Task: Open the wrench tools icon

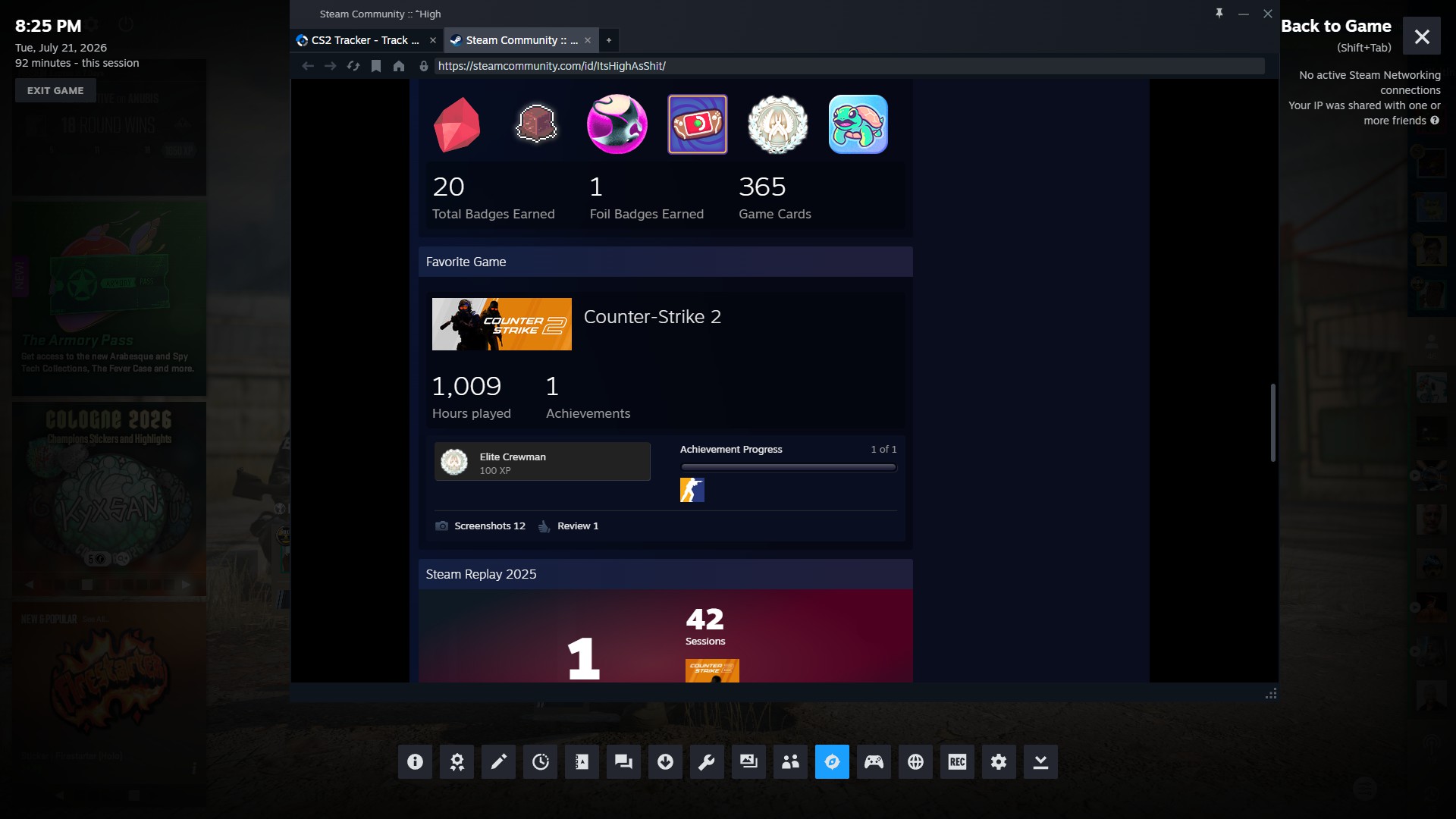Action: (x=707, y=761)
